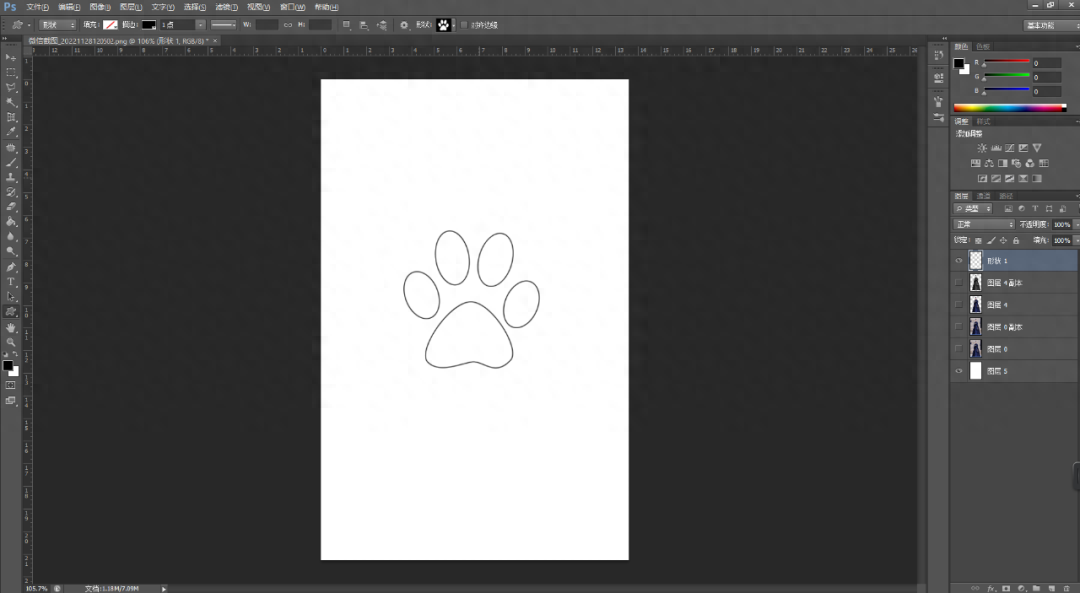Image resolution: width=1080 pixels, height=593 pixels.
Task: Open the 图层 menu in menu bar
Action: click(130, 7)
